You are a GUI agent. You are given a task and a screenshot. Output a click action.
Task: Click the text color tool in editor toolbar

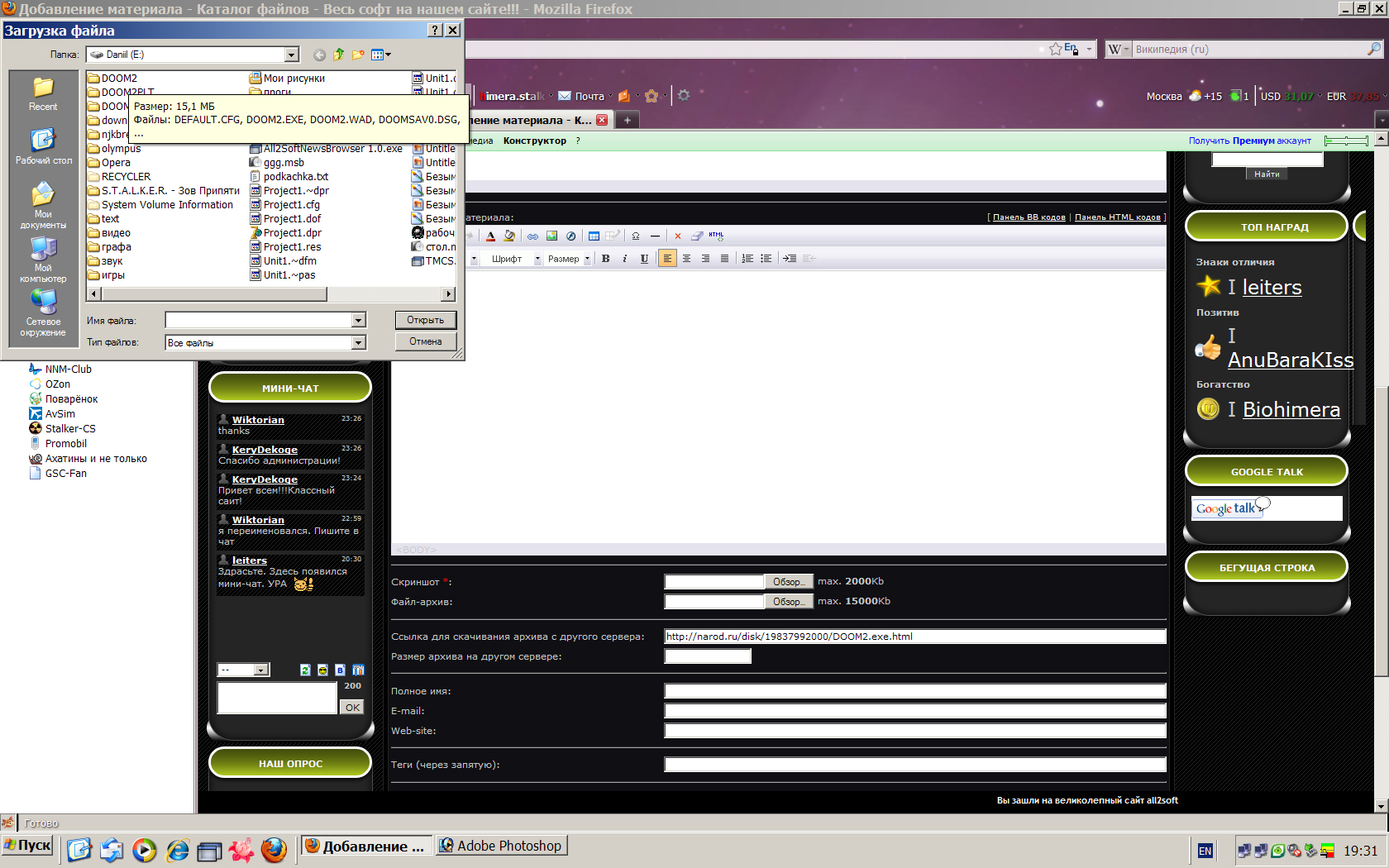point(490,236)
